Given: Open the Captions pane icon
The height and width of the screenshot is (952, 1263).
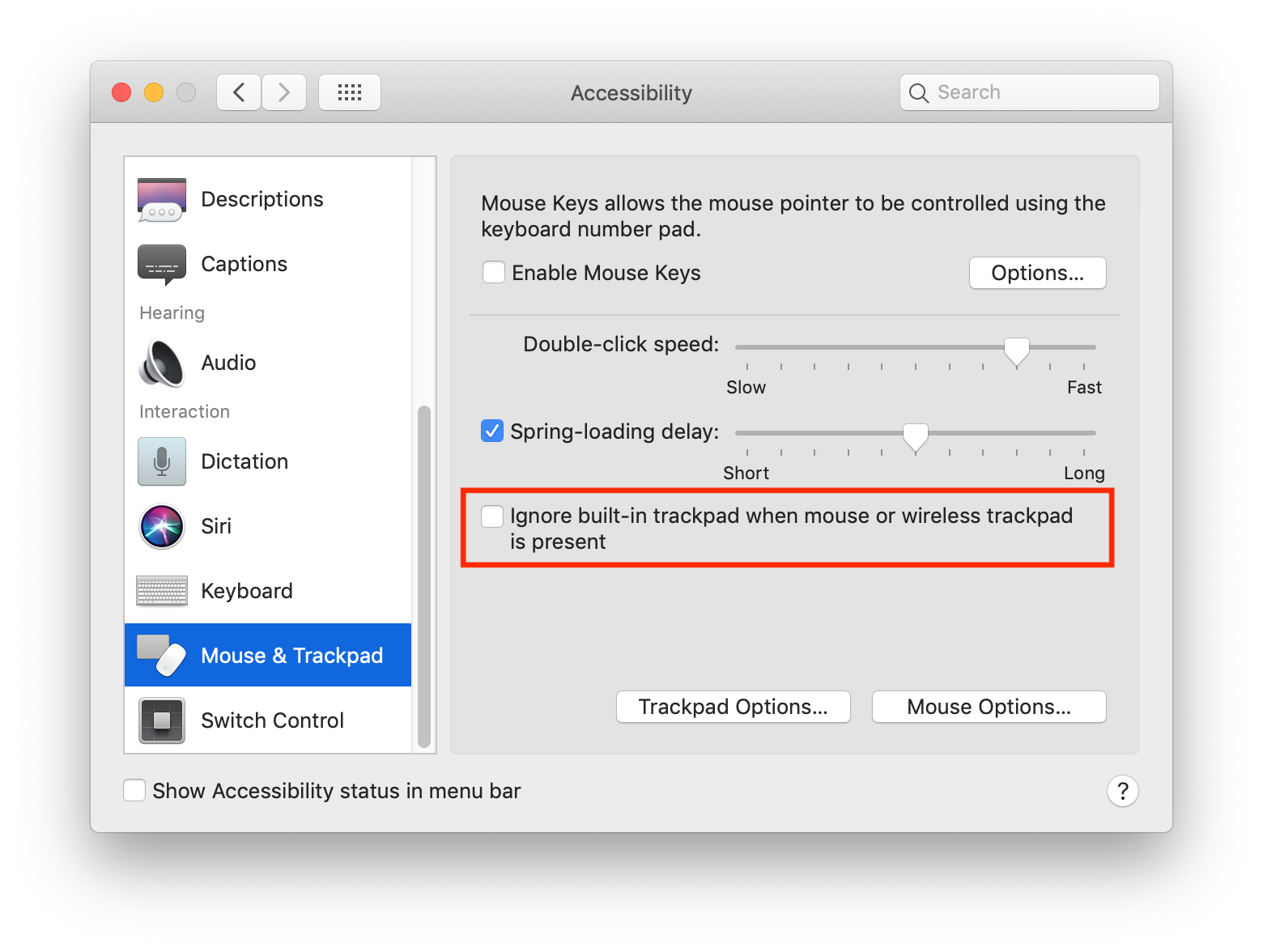Looking at the screenshot, I should (162, 265).
